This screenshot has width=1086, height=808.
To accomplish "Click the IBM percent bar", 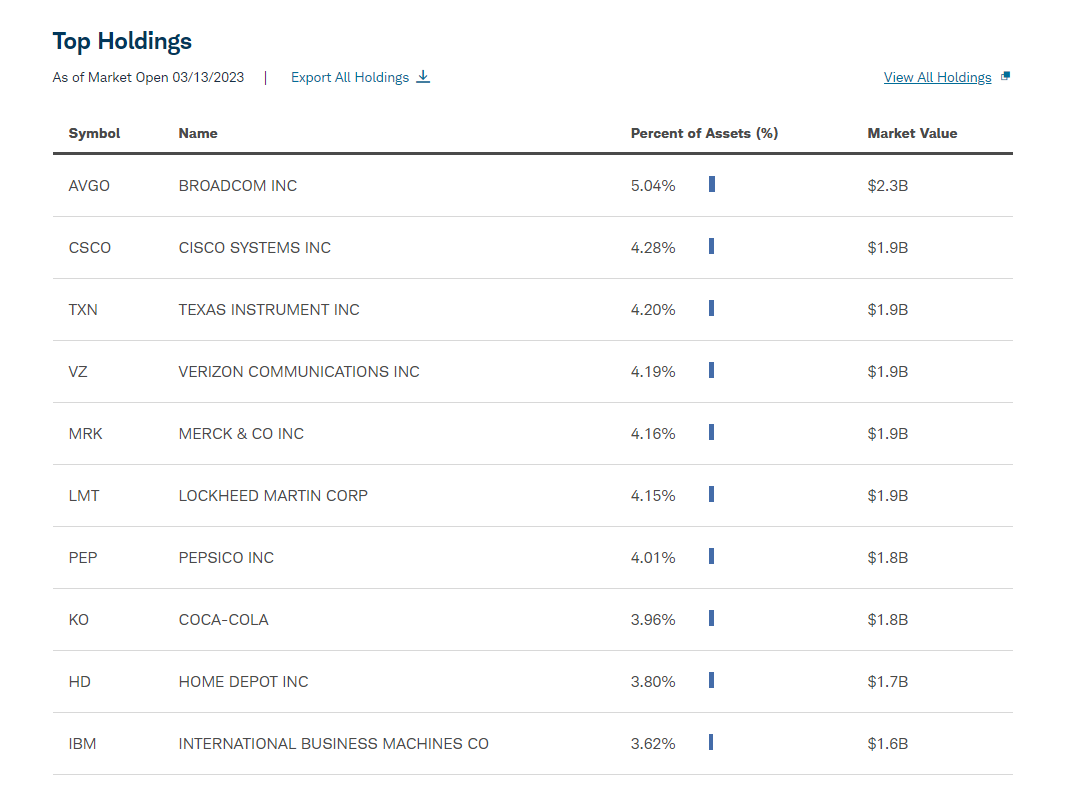I will (x=711, y=742).
